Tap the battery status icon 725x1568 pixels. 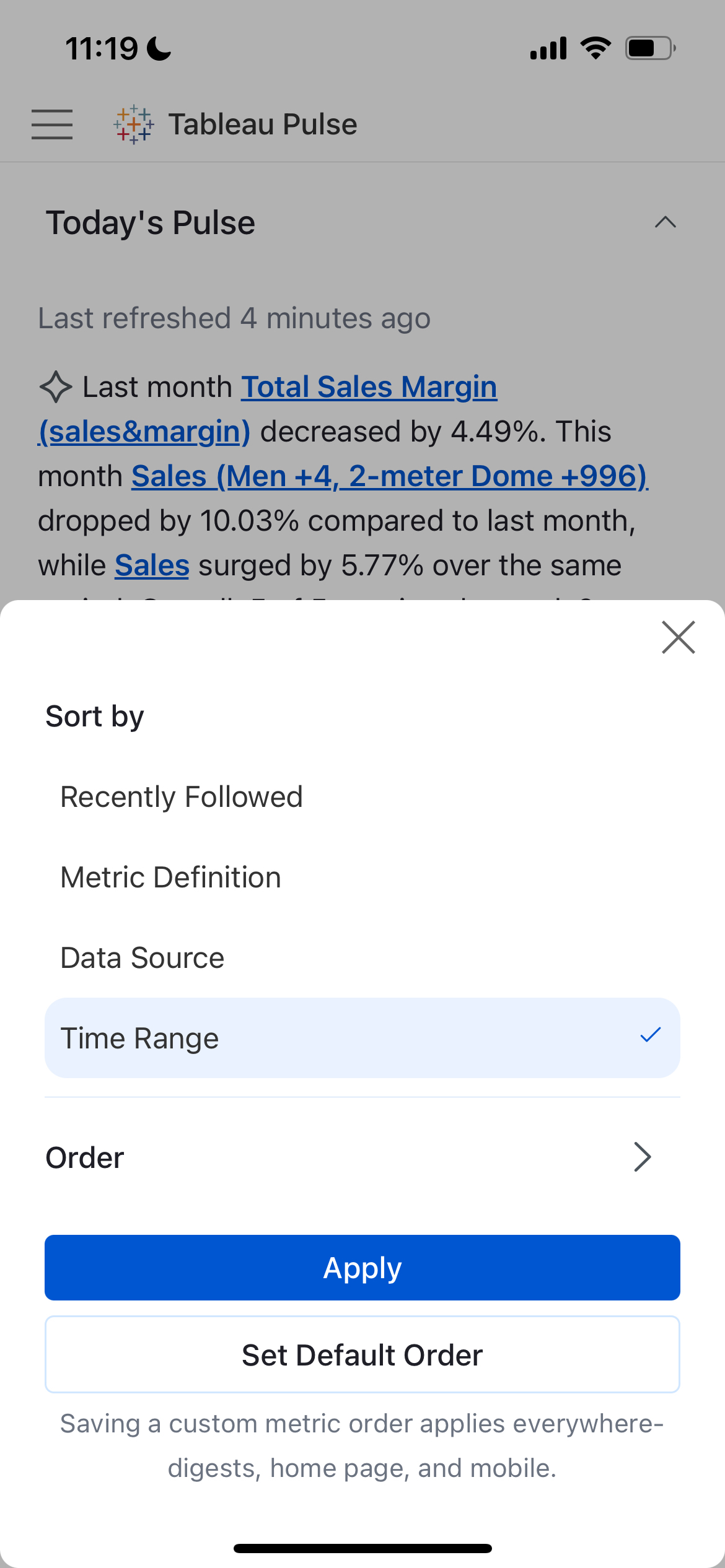click(x=651, y=48)
